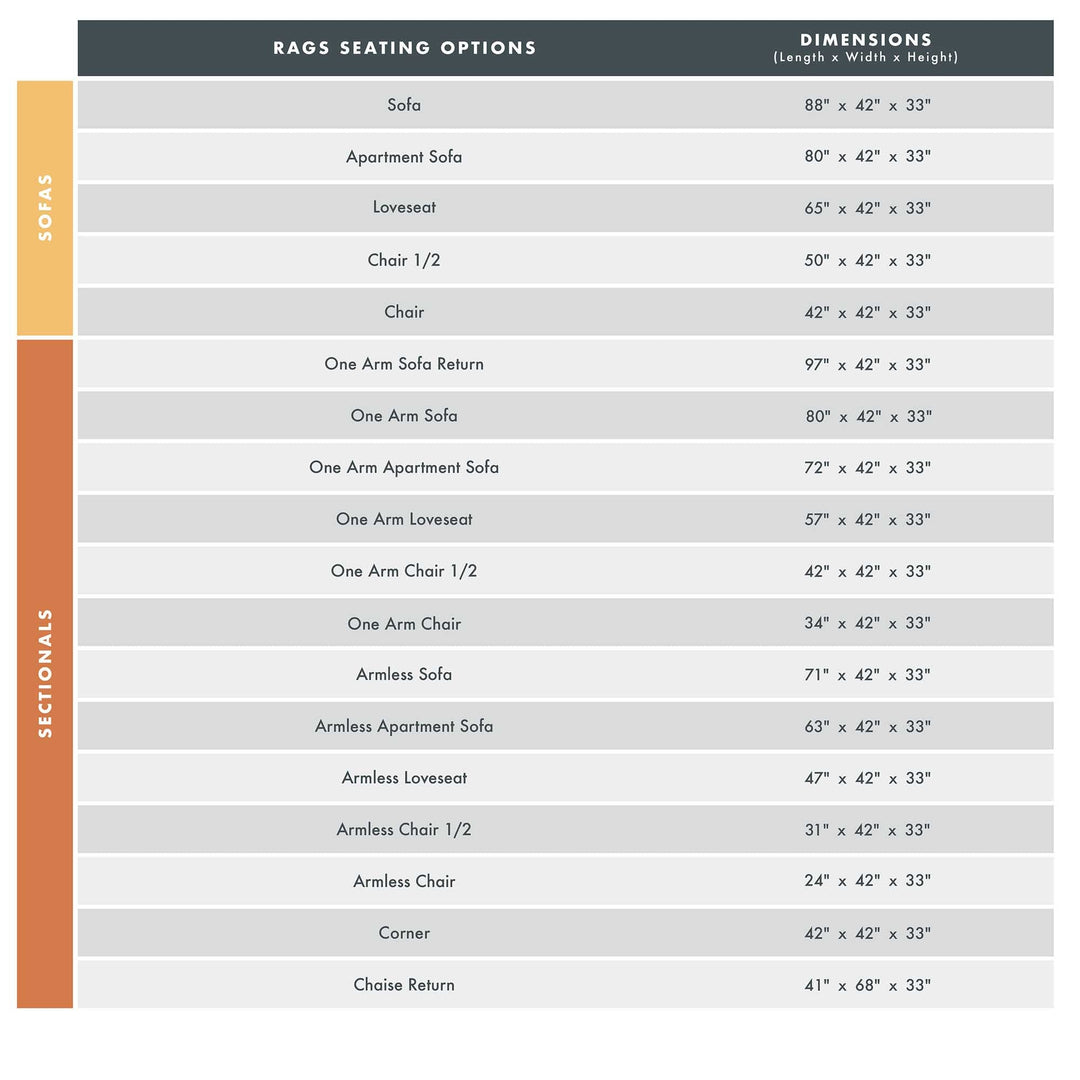Select the 24" x 42" x 33" dimension value

(867, 881)
